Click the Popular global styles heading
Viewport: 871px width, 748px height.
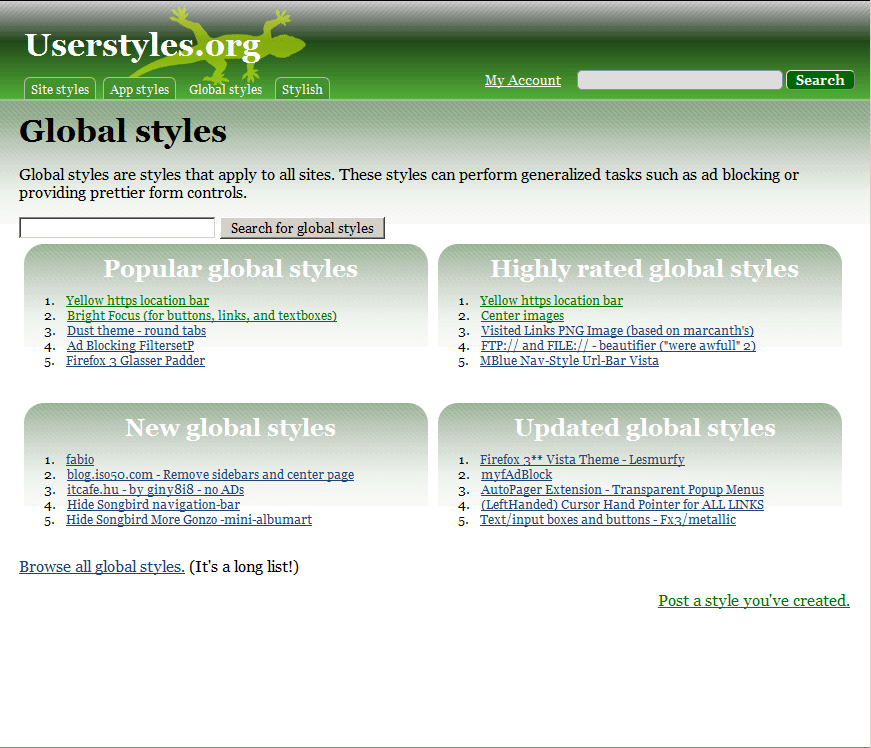click(x=231, y=269)
